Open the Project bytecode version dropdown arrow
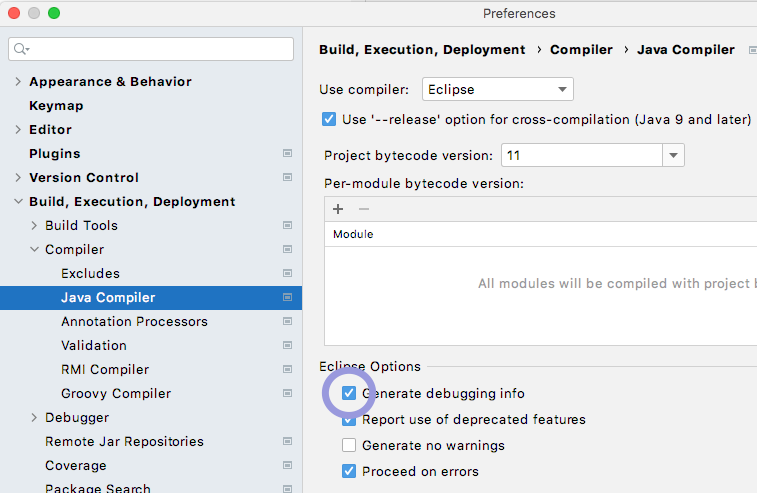This screenshot has height=493, width=757. [673, 156]
